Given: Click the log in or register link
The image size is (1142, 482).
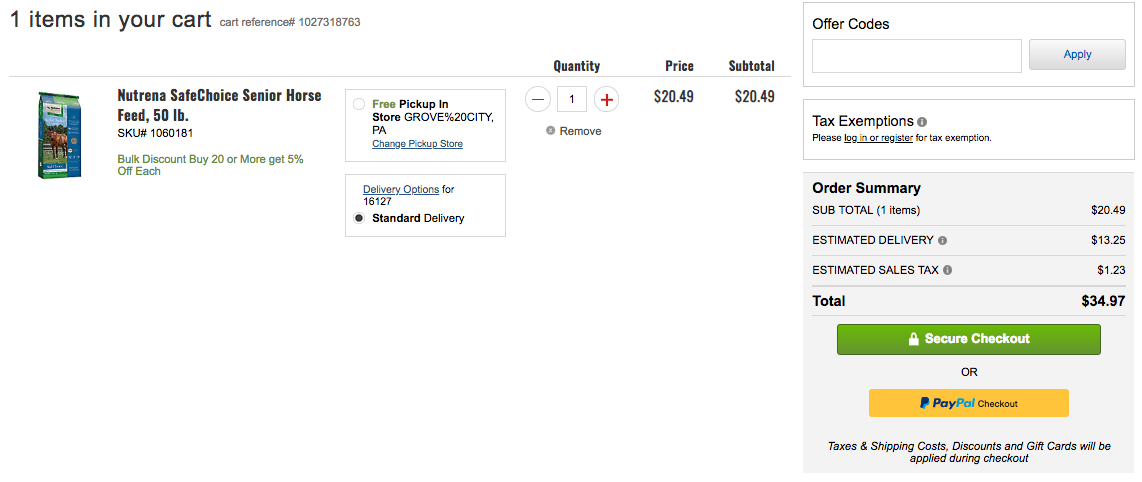Looking at the screenshot, I should click(878, 138).
